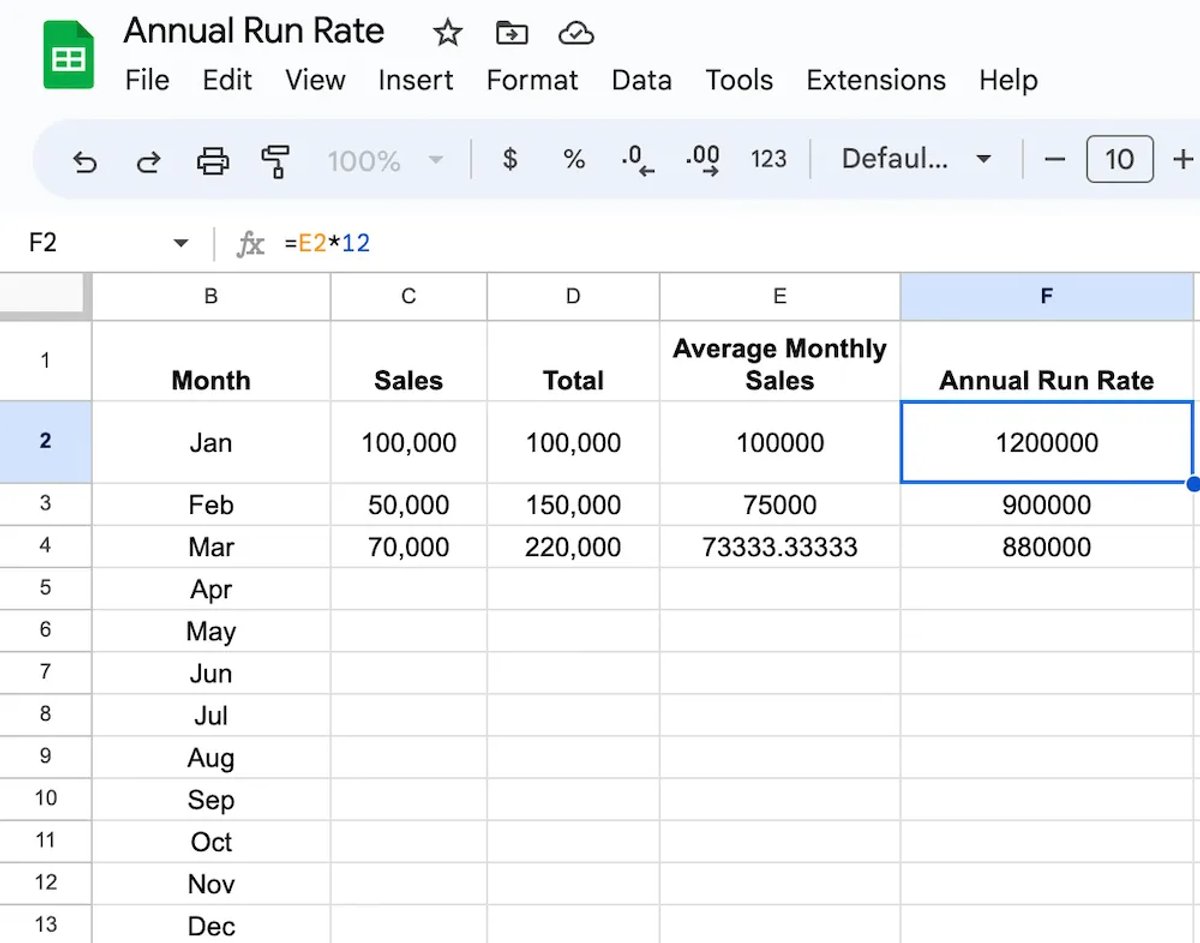This screenshot has width=1200, height=943.
Task: Click the Annual Run Rate document title
Action: 254,31
